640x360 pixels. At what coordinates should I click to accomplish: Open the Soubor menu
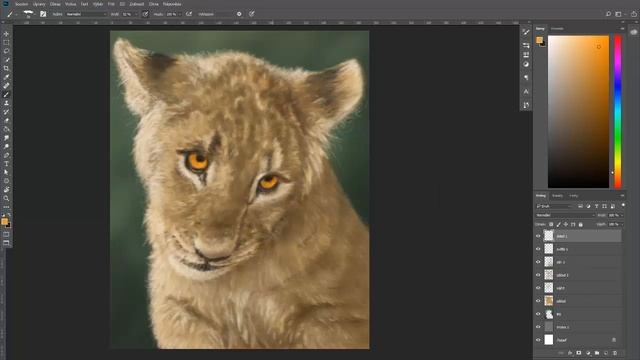pos(22,4)
